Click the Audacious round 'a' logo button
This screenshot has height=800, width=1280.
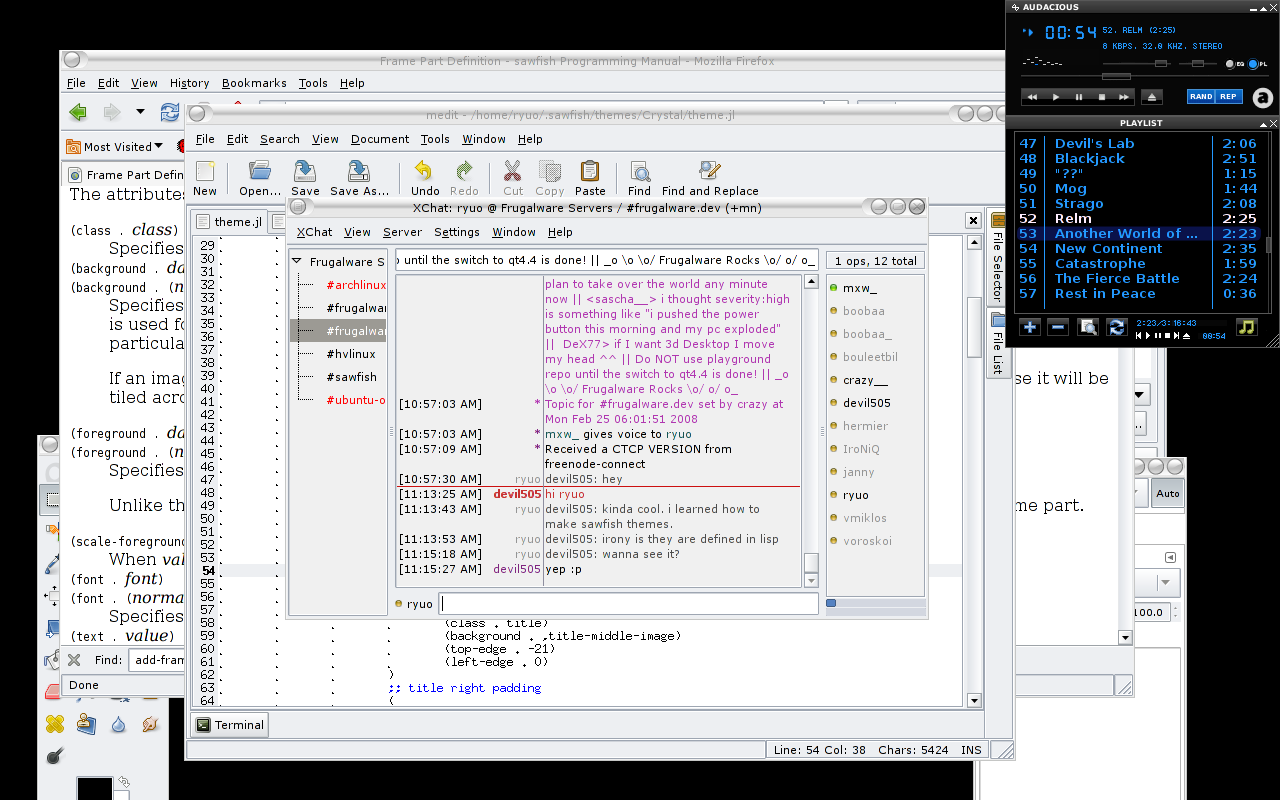pyautogui.click(x=1262, y=97)
